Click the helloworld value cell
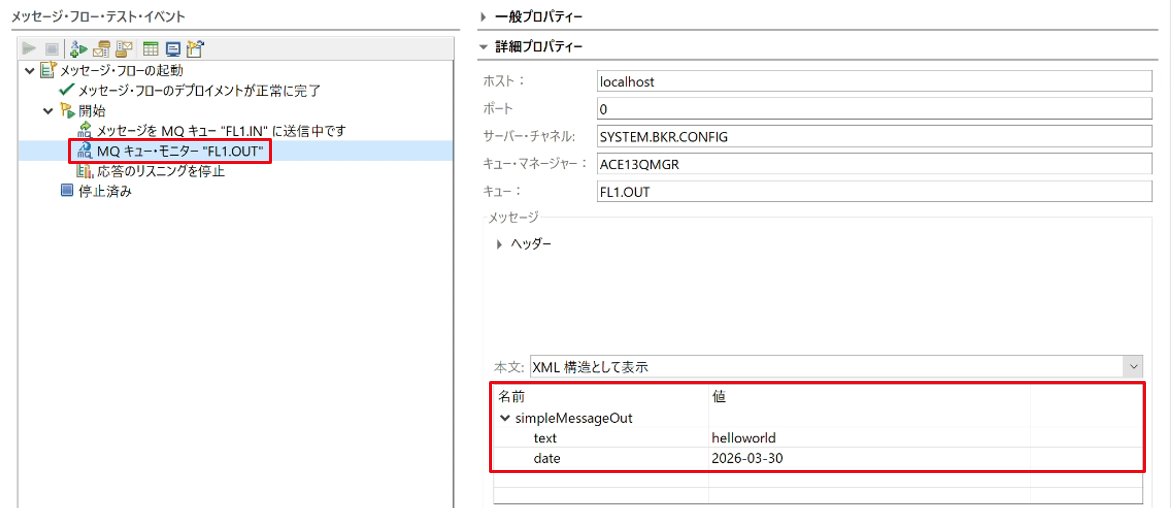 869,437
